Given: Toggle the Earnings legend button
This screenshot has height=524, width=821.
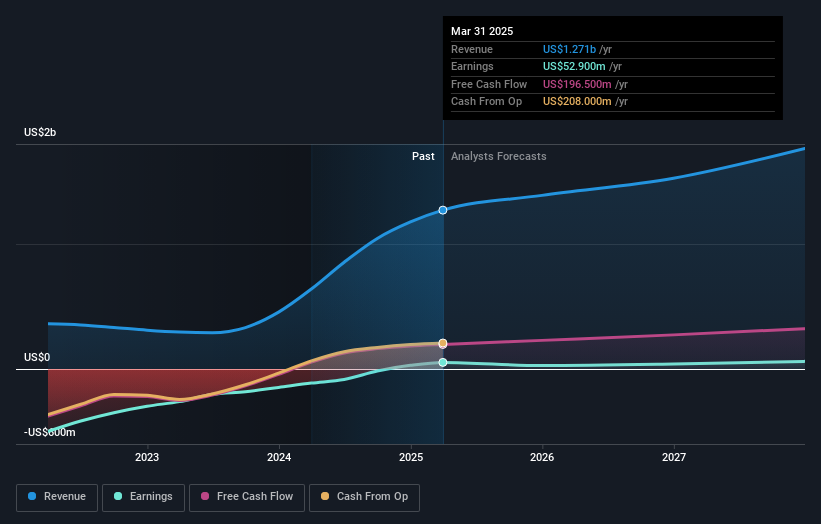Looking at the screenshot, I should pos(143,497).
